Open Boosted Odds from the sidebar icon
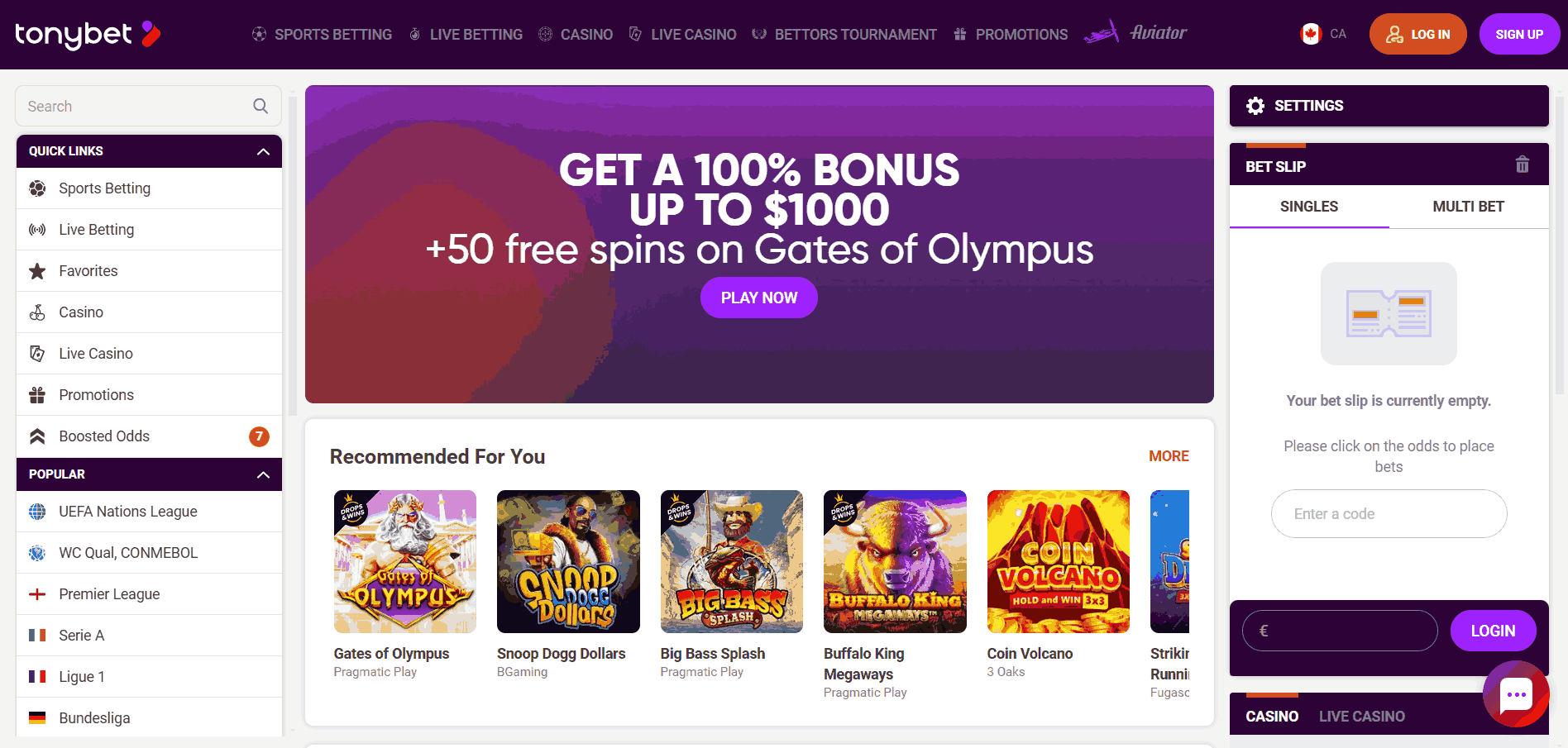1568x748 pixels. [x=37, y=436]
